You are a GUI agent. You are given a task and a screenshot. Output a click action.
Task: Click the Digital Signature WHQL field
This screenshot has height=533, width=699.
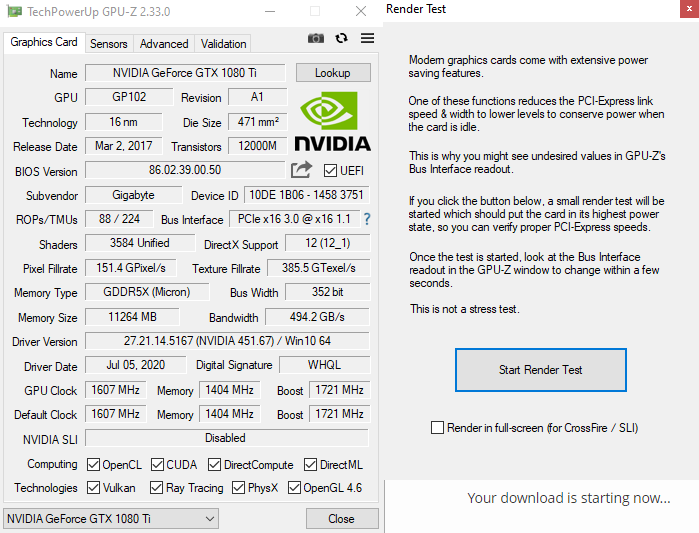(325, 365)
